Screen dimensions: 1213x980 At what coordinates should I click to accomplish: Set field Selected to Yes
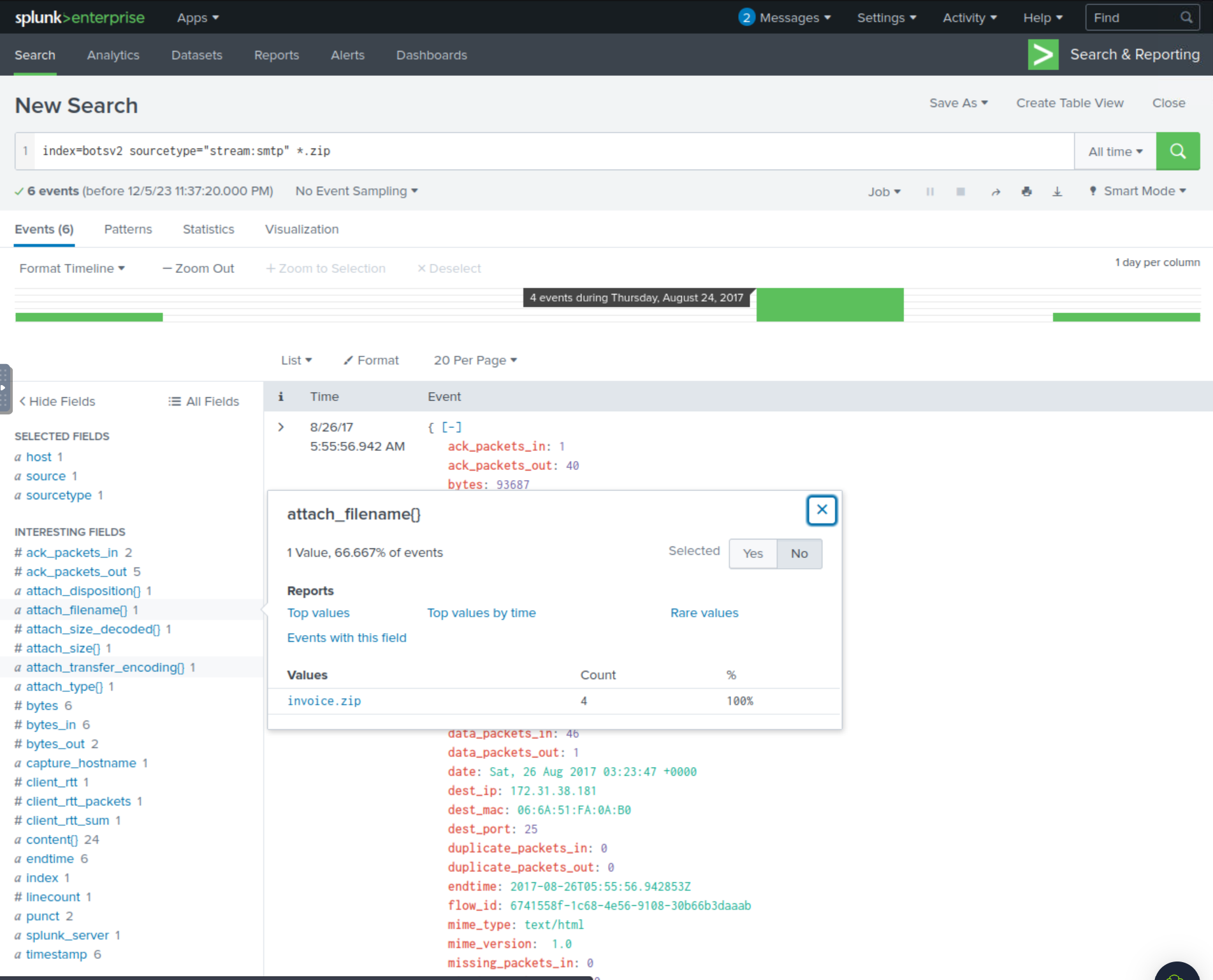[753, 553]
